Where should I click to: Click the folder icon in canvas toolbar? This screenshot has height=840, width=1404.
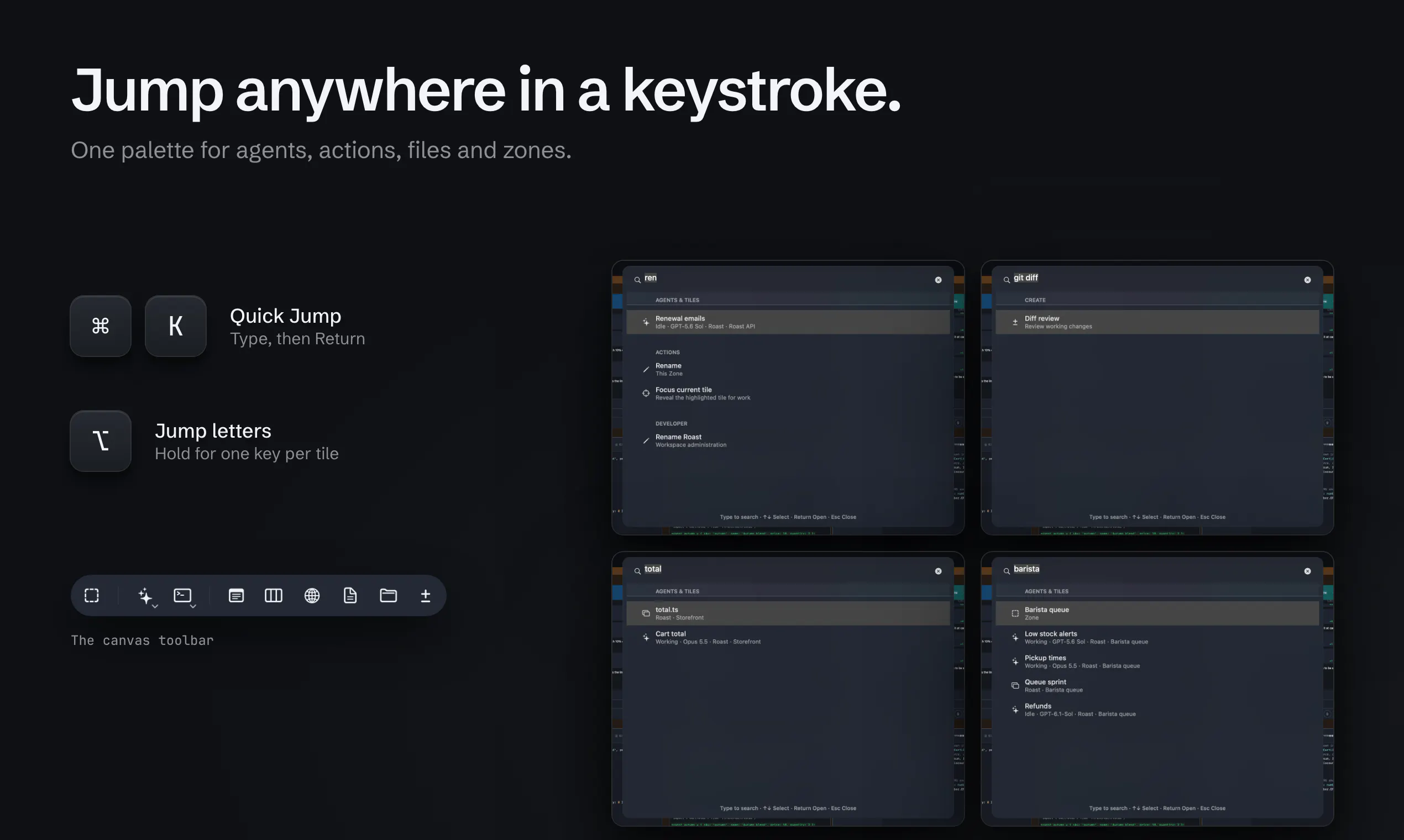[x=389, y=596]
